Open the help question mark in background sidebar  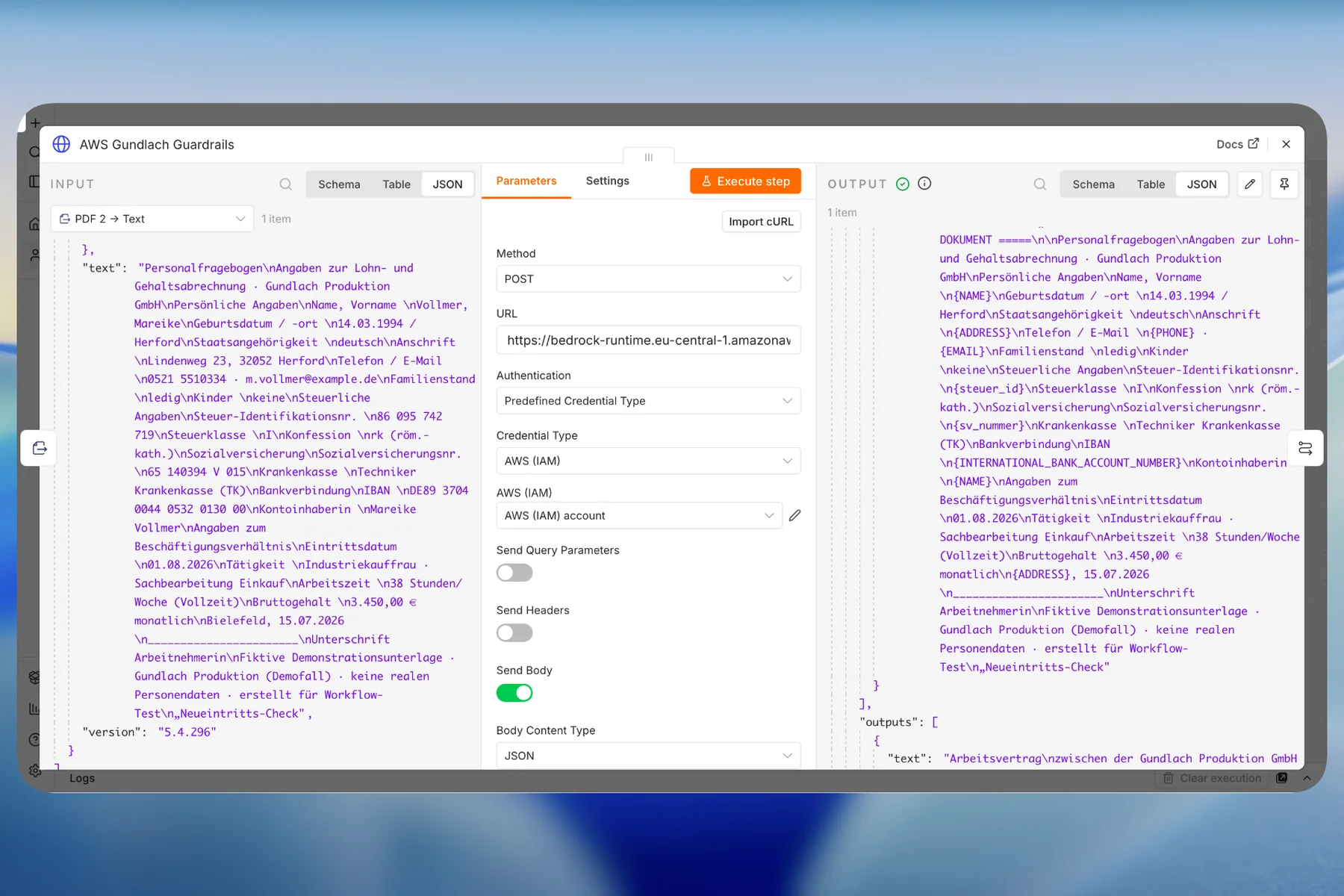click(34, 739)
